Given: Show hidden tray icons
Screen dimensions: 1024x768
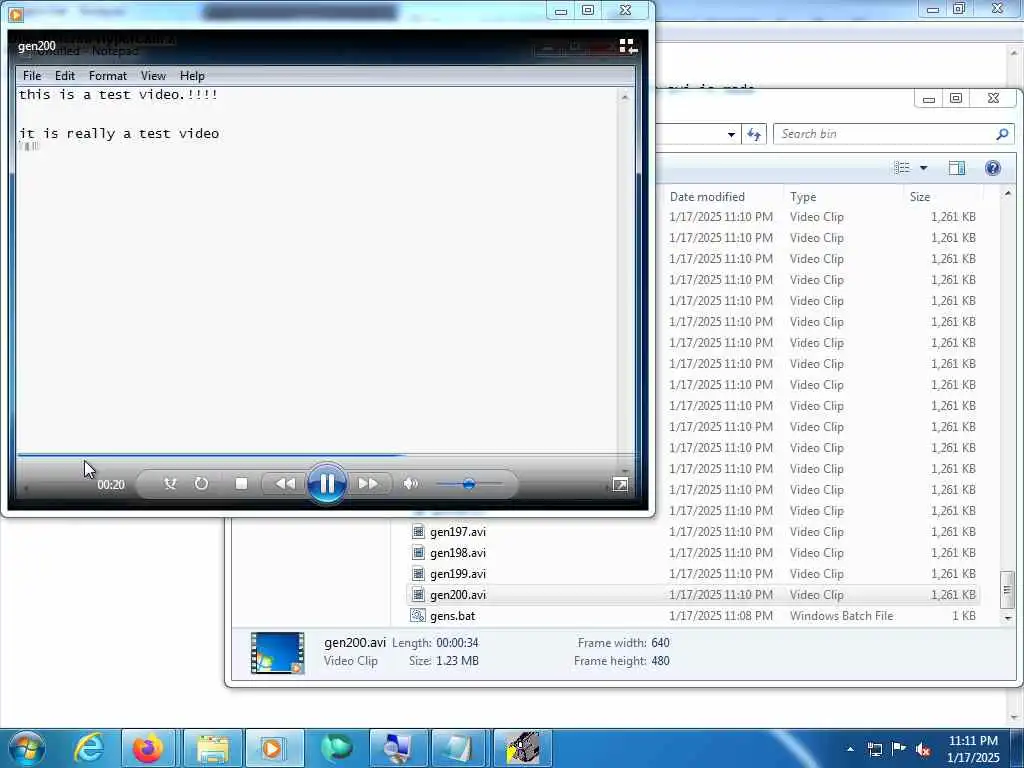Looking at the screenshot, I should tap(850, 749).
